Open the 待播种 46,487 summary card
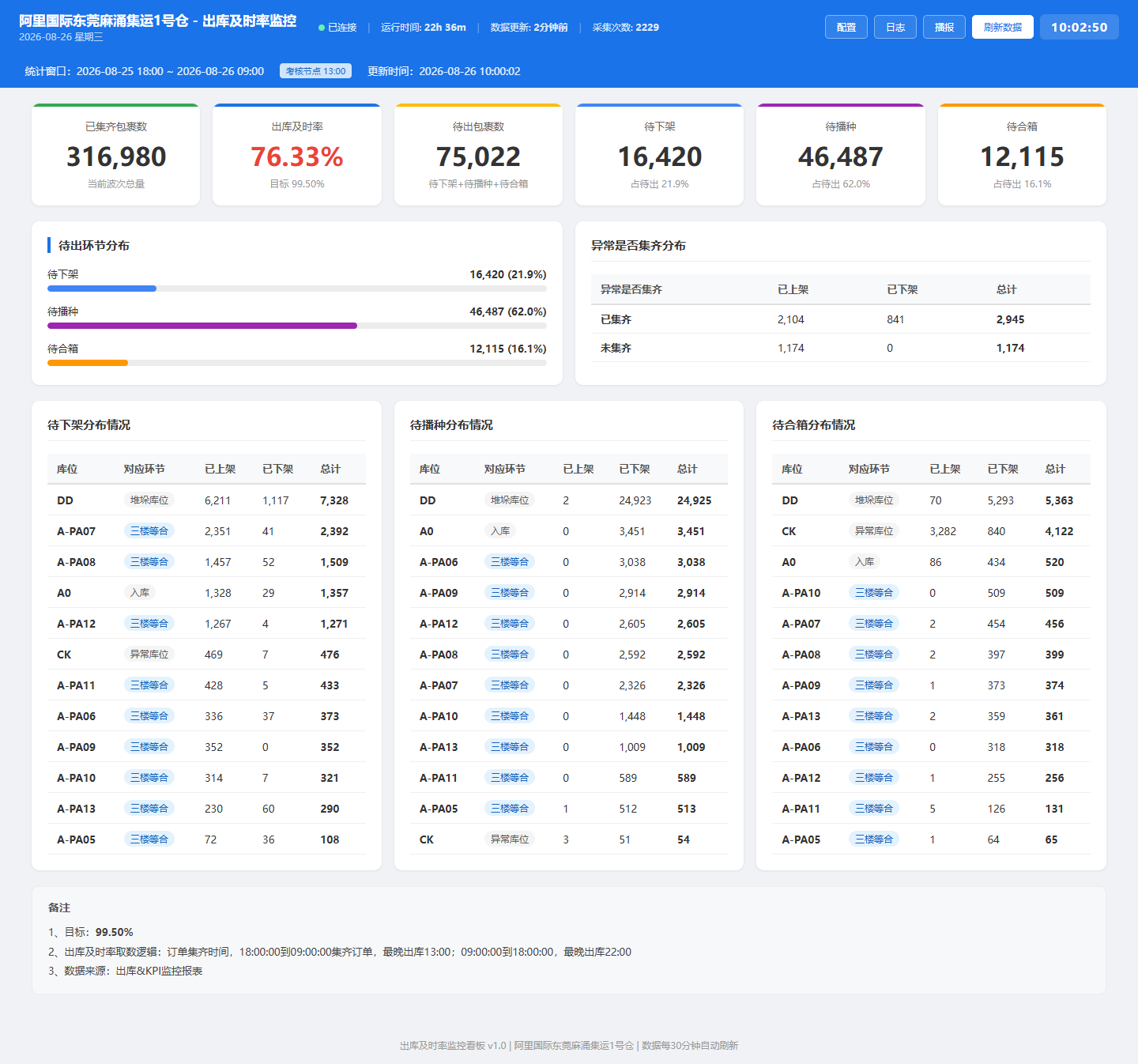The image size is (1138, 1064). tap(841, 155)
